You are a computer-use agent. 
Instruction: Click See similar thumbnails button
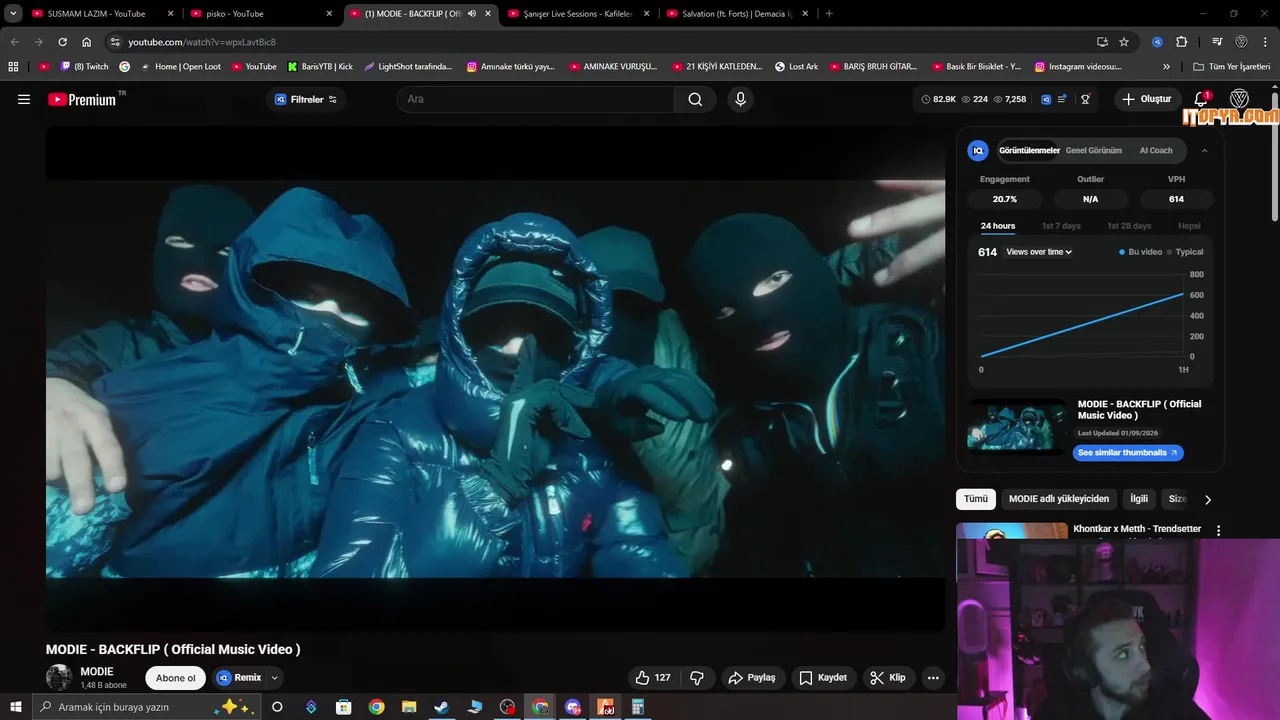coord(1128,453)
